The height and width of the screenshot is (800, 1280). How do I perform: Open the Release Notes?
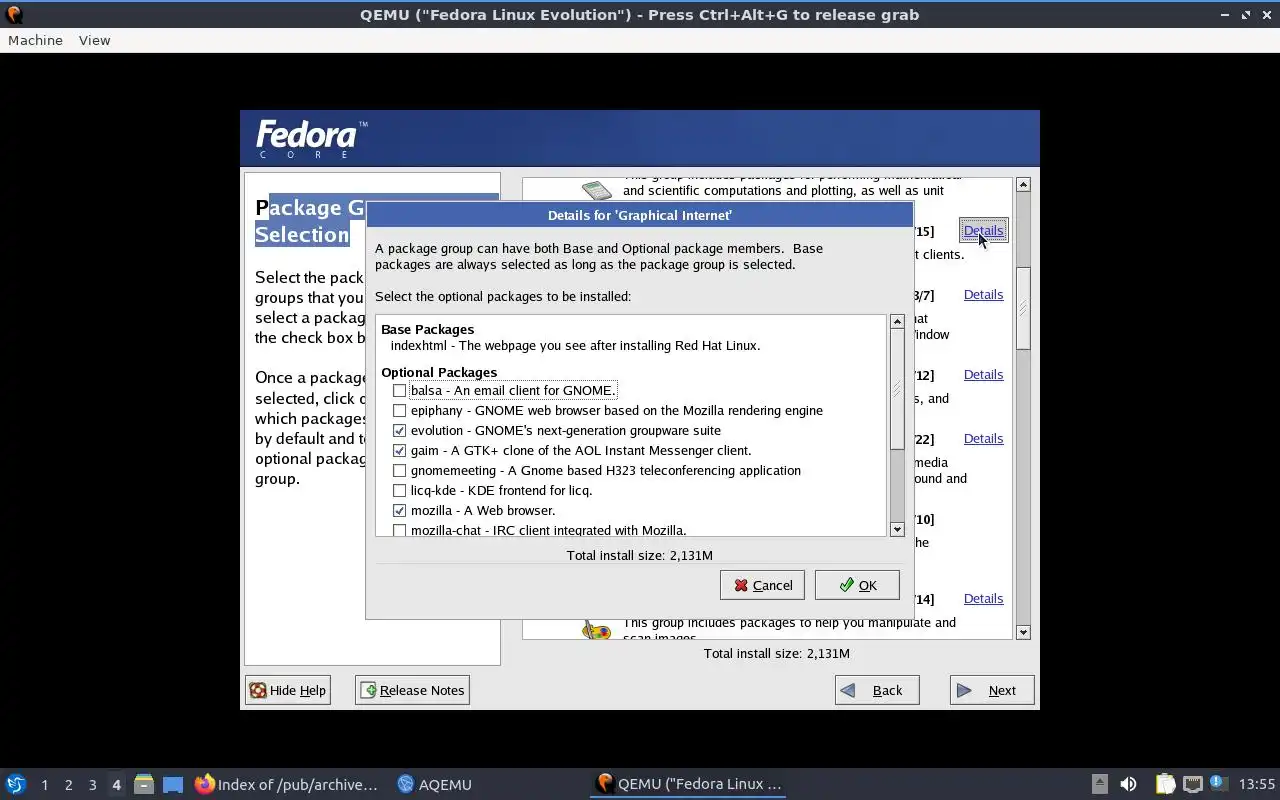click(x=412, y=690)
